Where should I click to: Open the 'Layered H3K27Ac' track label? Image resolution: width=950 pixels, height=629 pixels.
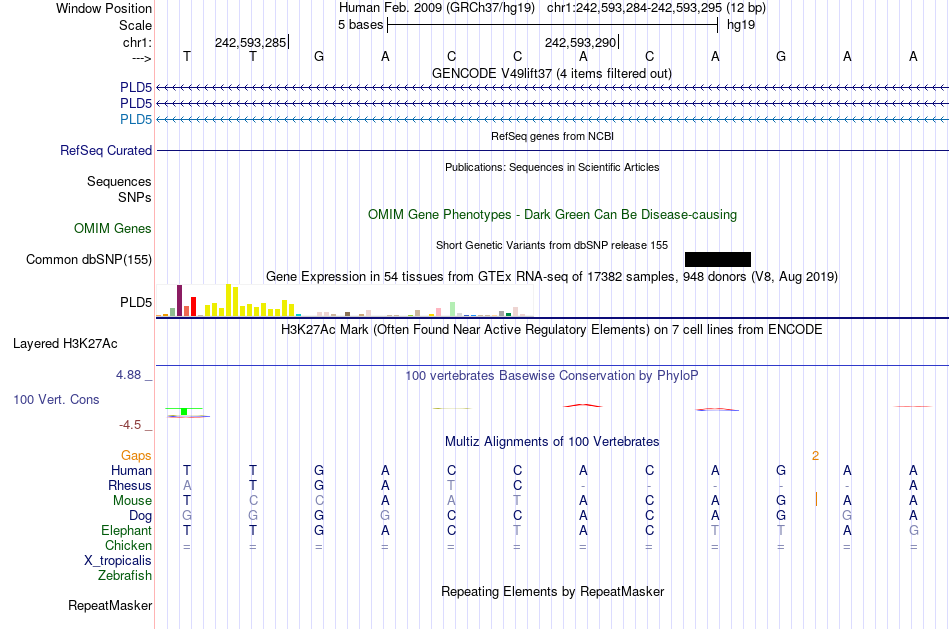pyautogui.click(x=65, y=344)
